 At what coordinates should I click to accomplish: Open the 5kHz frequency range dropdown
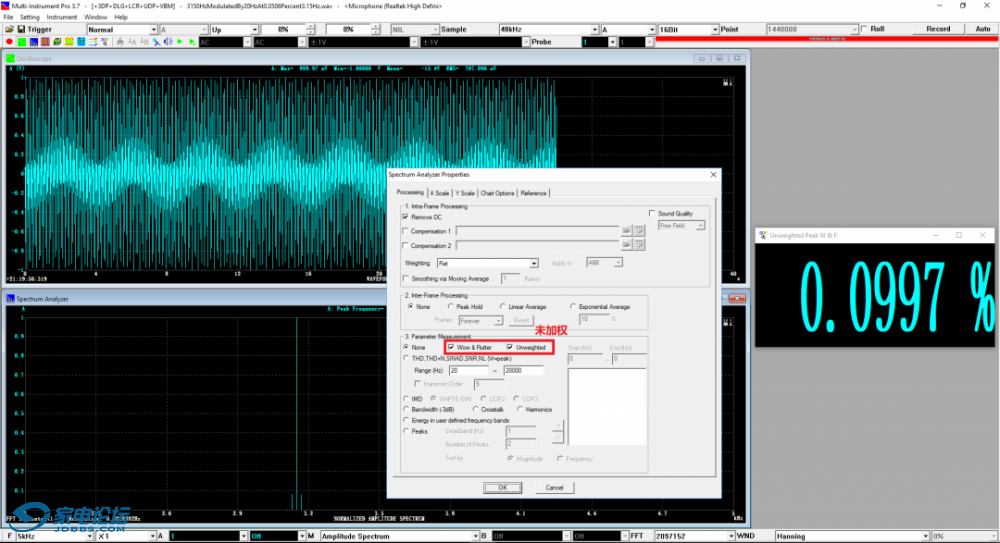tap(89, 536)
